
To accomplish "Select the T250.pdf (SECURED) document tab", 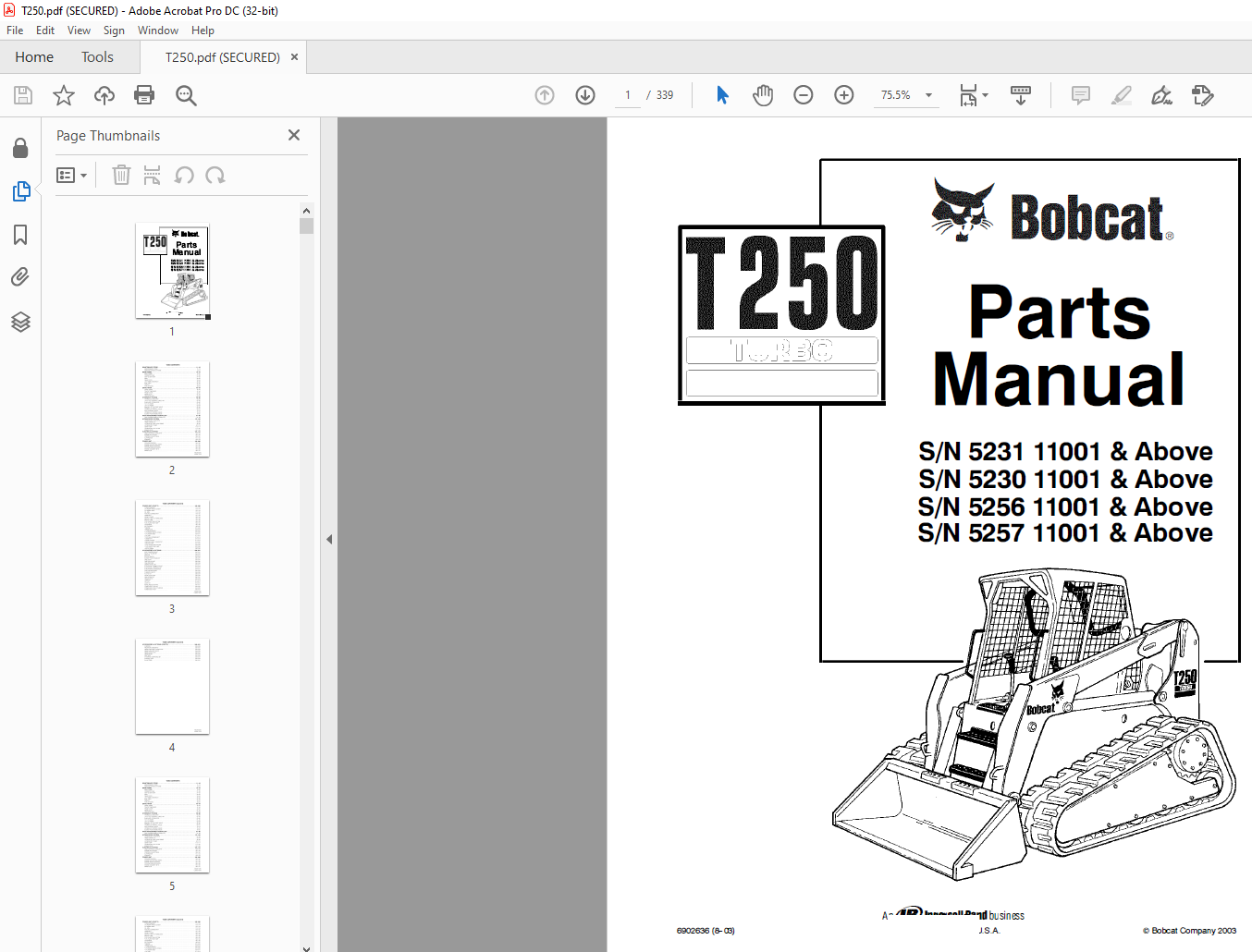I will [x=223, y=57].
